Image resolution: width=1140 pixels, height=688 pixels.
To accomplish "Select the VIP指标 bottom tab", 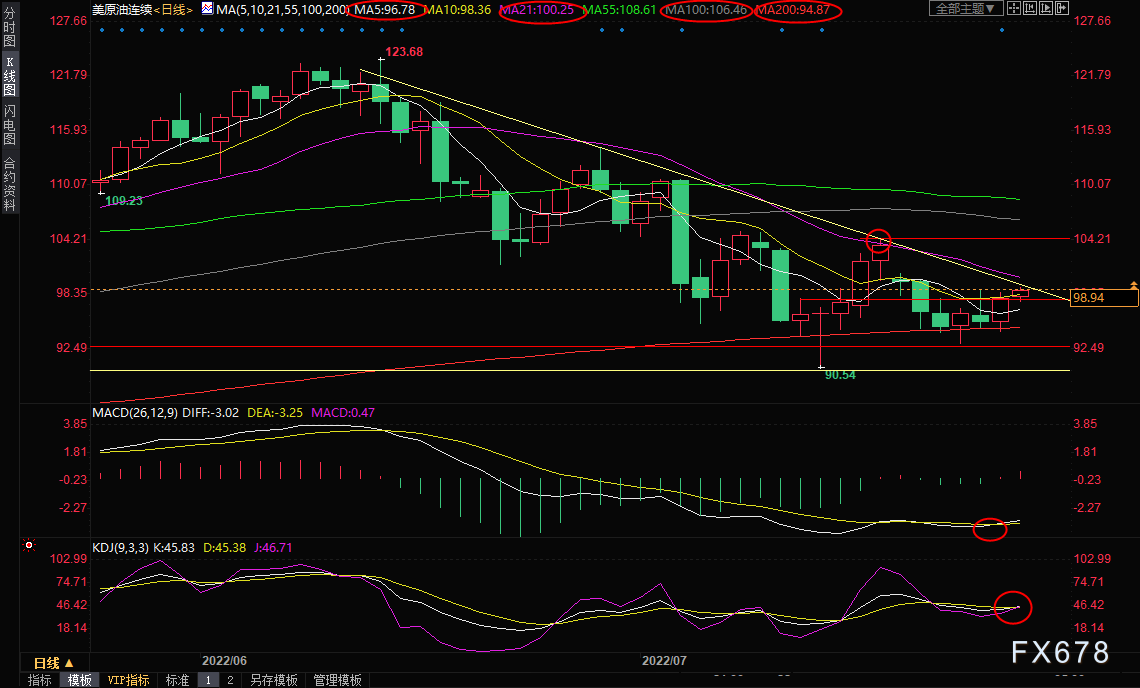I will (x=129, y=680).
